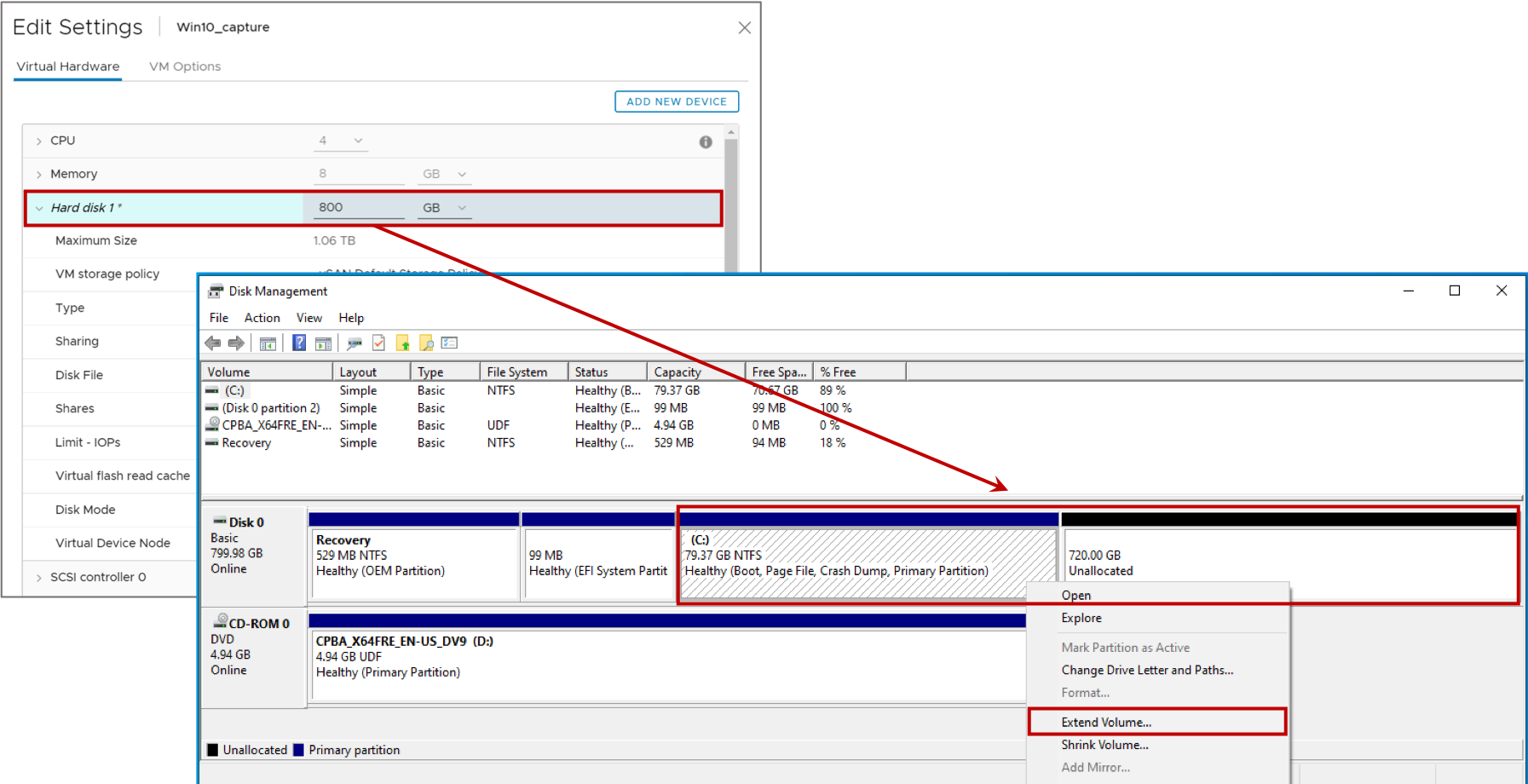Click the info icon in the CPU row
The image size is (1528, 784).
(x=706, y=142)
